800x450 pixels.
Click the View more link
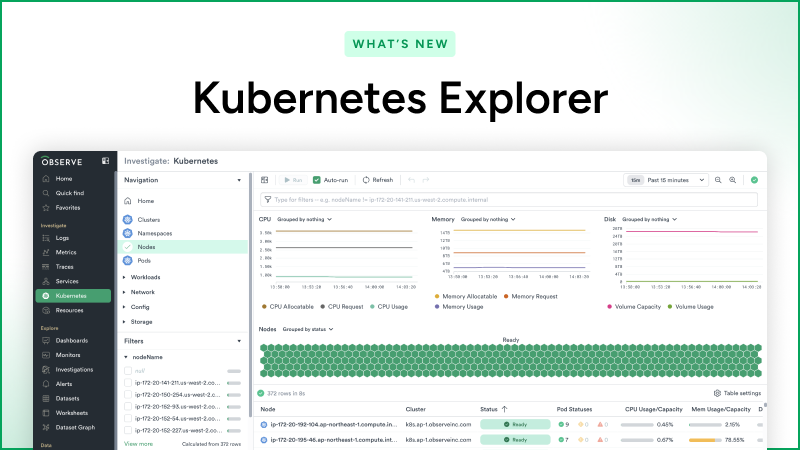point(138,444)
